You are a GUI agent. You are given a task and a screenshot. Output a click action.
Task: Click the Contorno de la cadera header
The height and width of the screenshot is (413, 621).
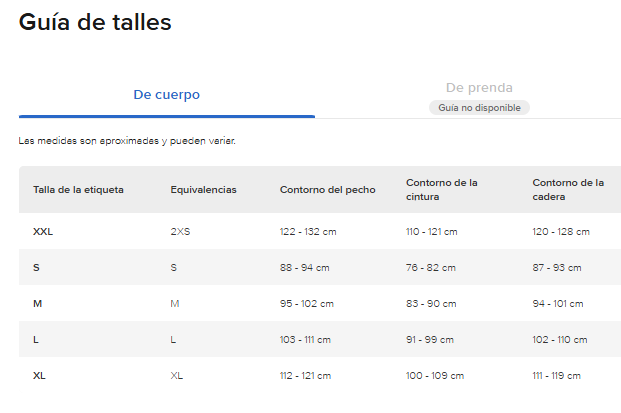coord(568,190)
